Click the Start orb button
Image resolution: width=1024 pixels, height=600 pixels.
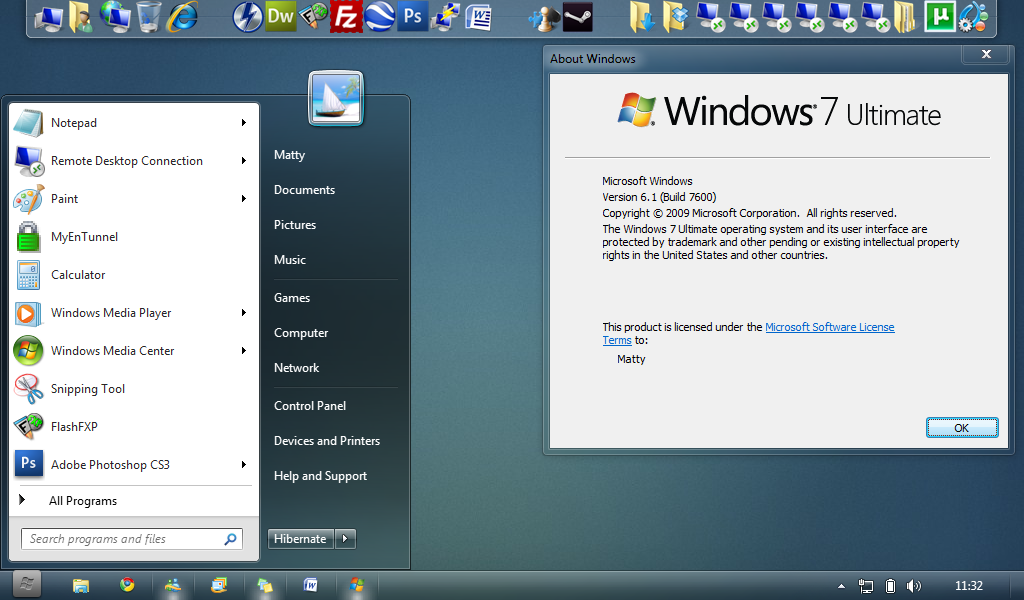pos(27,584)
